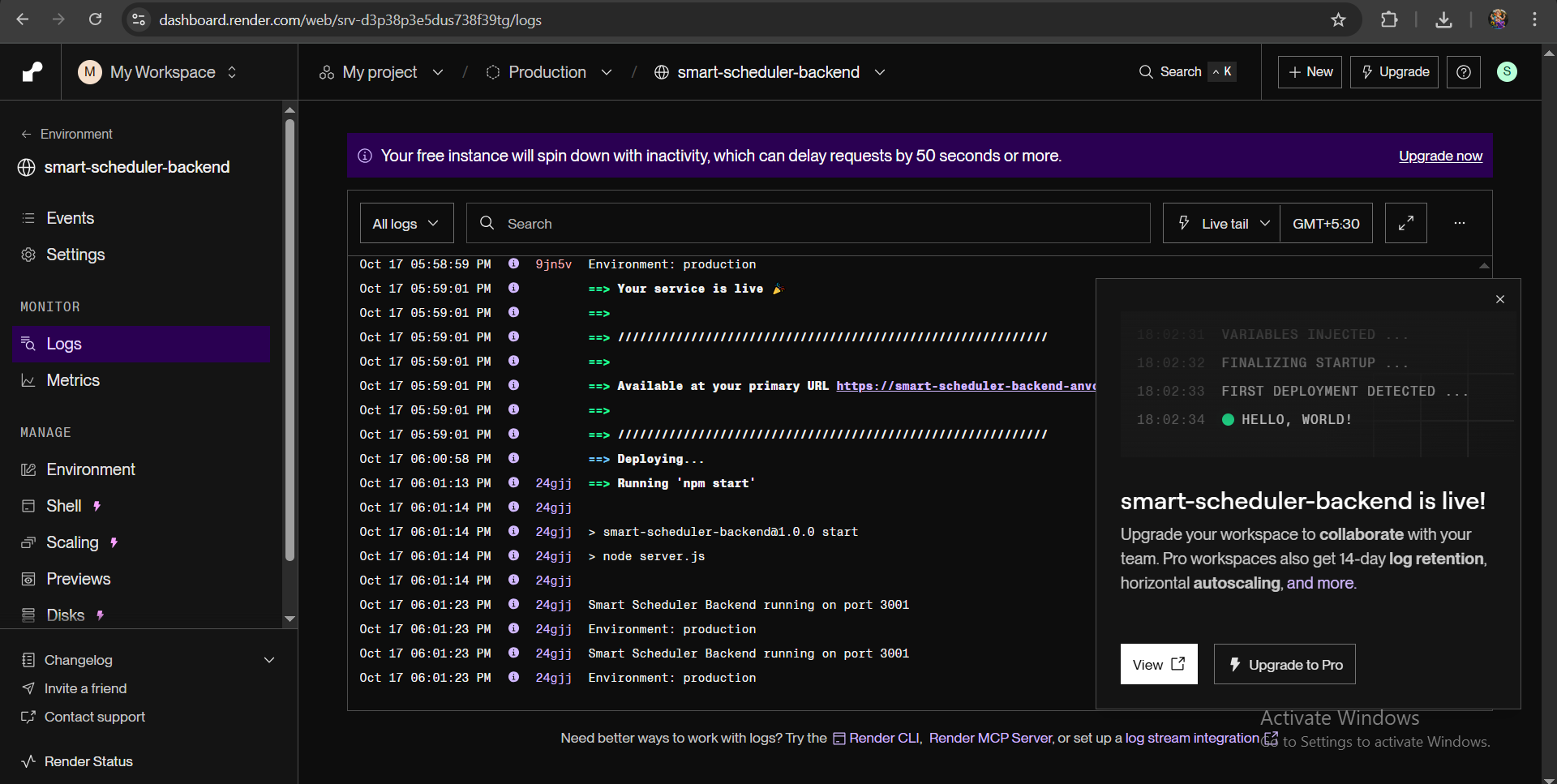Click the banner info icon
1557x784 pixels.
[365, 156]
